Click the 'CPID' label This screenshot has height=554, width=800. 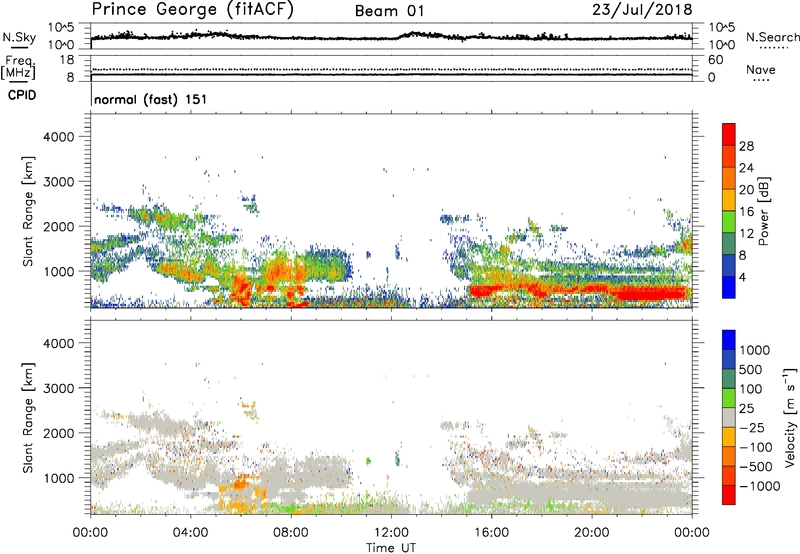[22, 95]
